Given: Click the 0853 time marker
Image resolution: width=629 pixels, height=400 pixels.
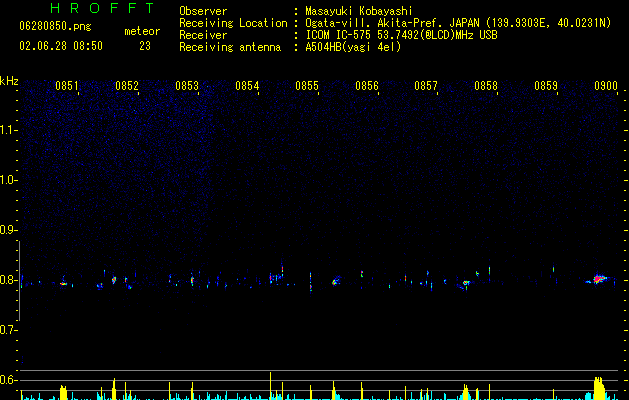Looking at the screenshot, I should pyautogui.click(x=187, y=86).
